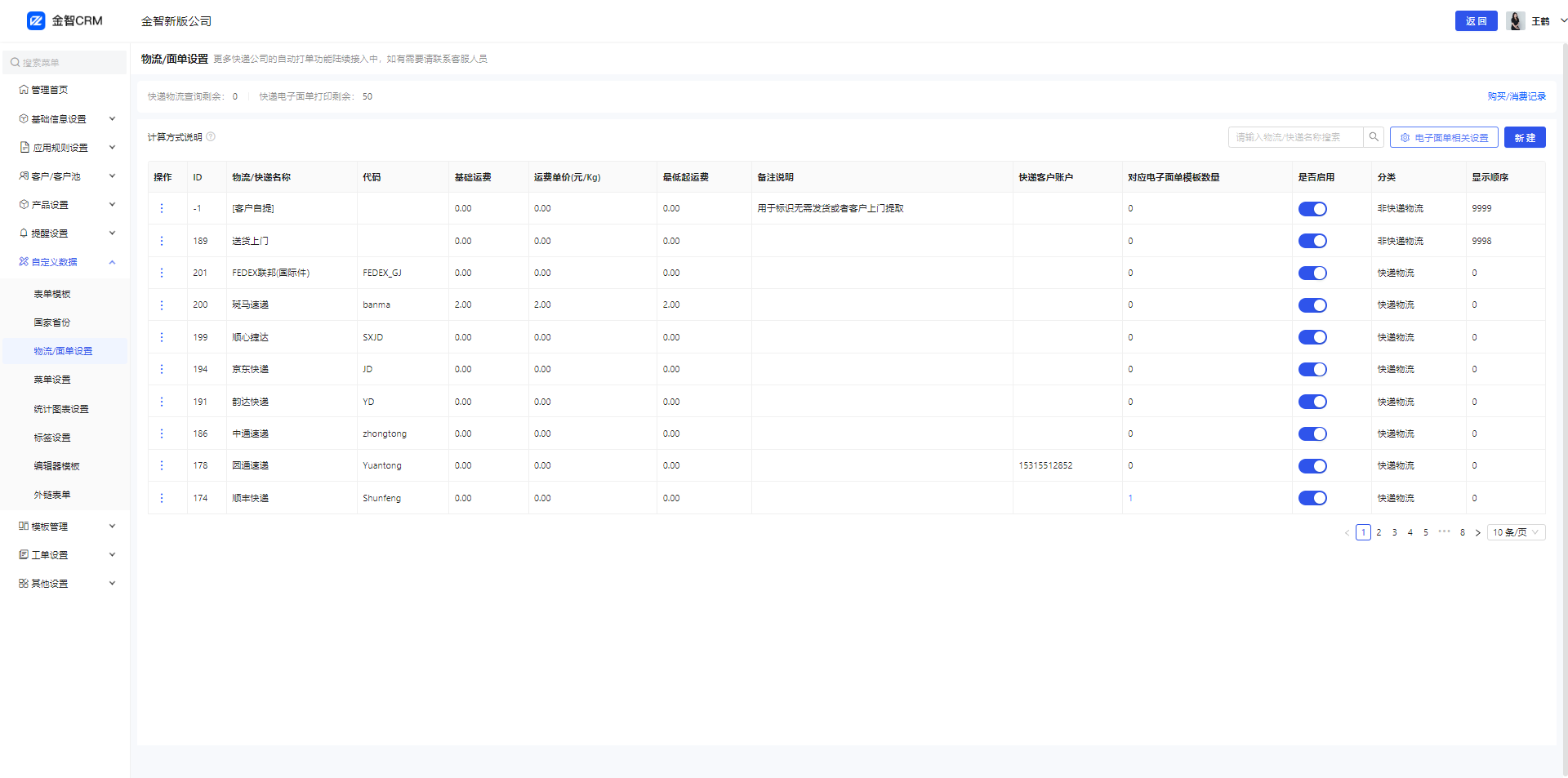Open the 计算方式说明 help question icon
Viewport: 1568px width, 778px height.
click(211, 137)
